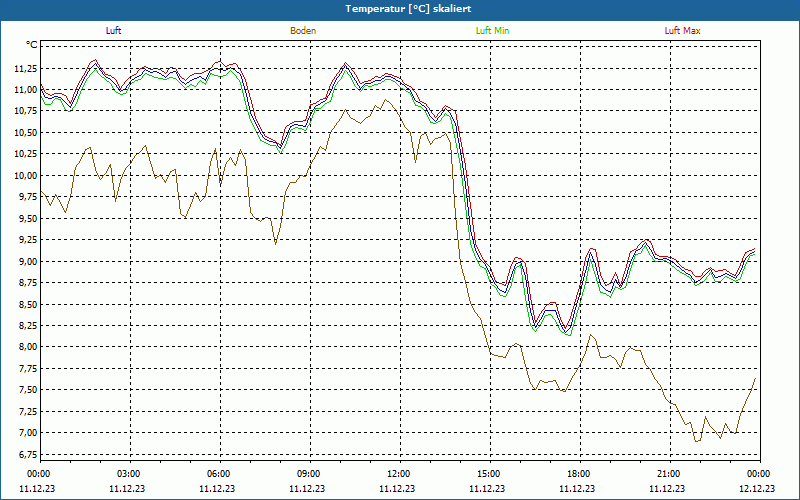Viewport: 800px width, 500px height.
Task: Click the 11,25 y-axis value
Action: click(x=25, y=69)
